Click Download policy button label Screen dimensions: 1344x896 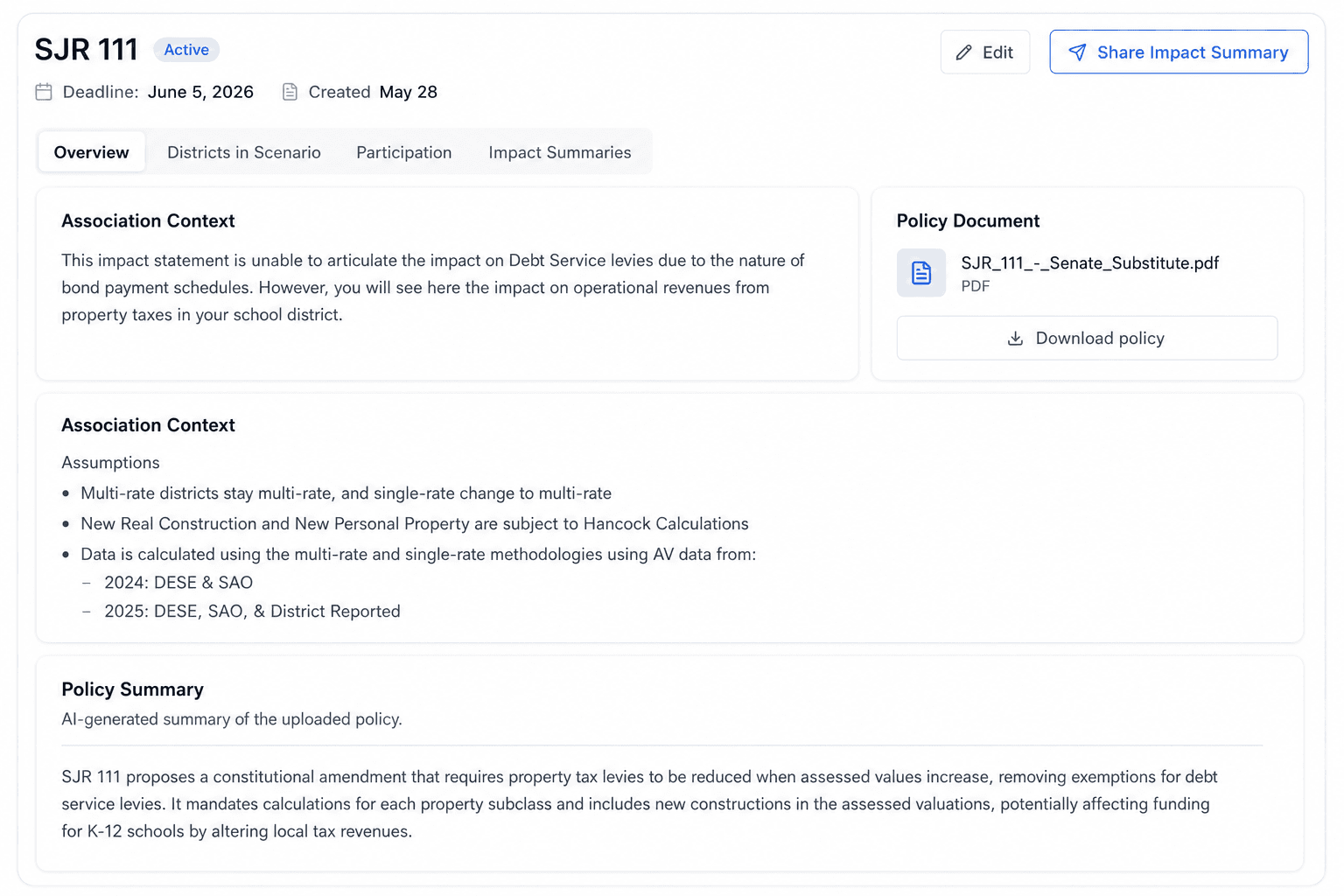pyautogui.click(x=1100, y=339)
